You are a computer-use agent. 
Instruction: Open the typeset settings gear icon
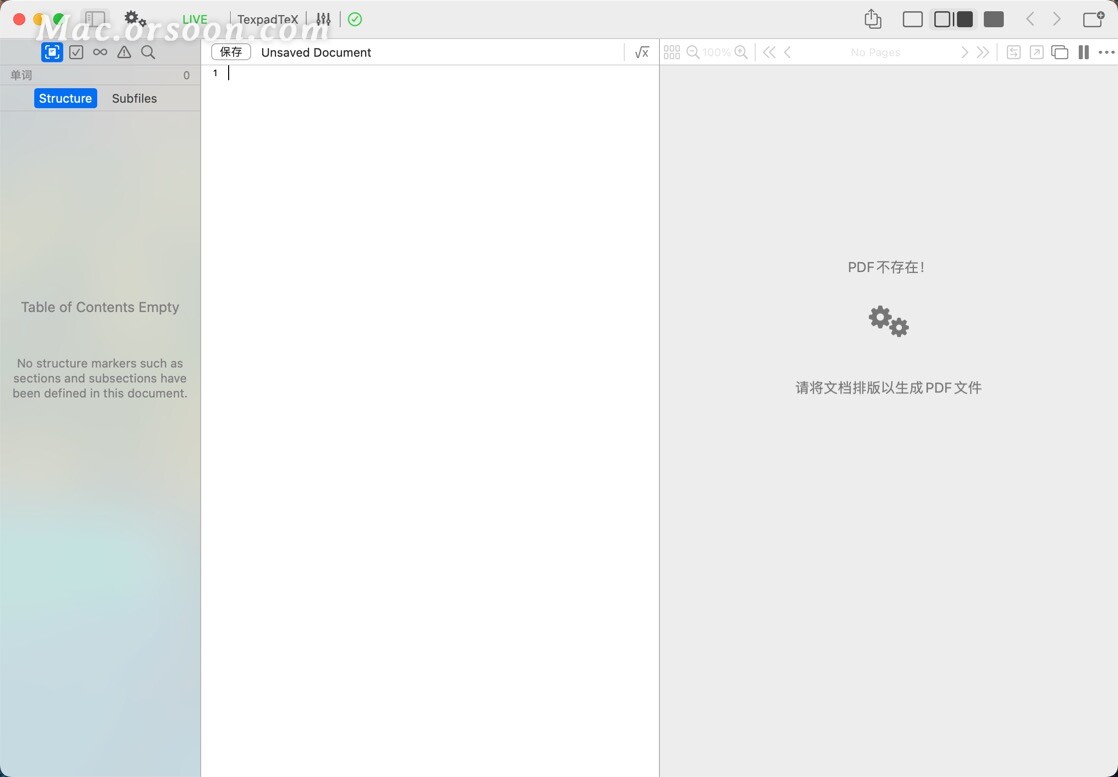click(137, 18)
